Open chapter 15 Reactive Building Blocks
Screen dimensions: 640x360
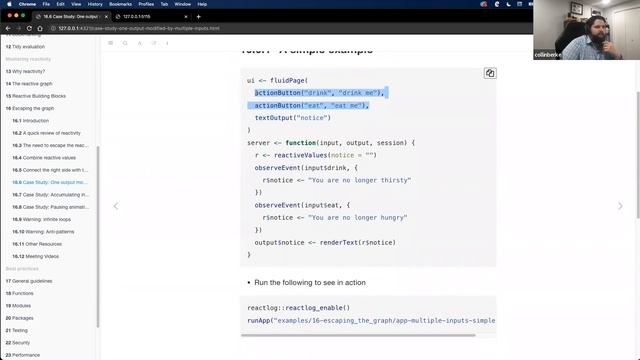(x=36, y=96)
